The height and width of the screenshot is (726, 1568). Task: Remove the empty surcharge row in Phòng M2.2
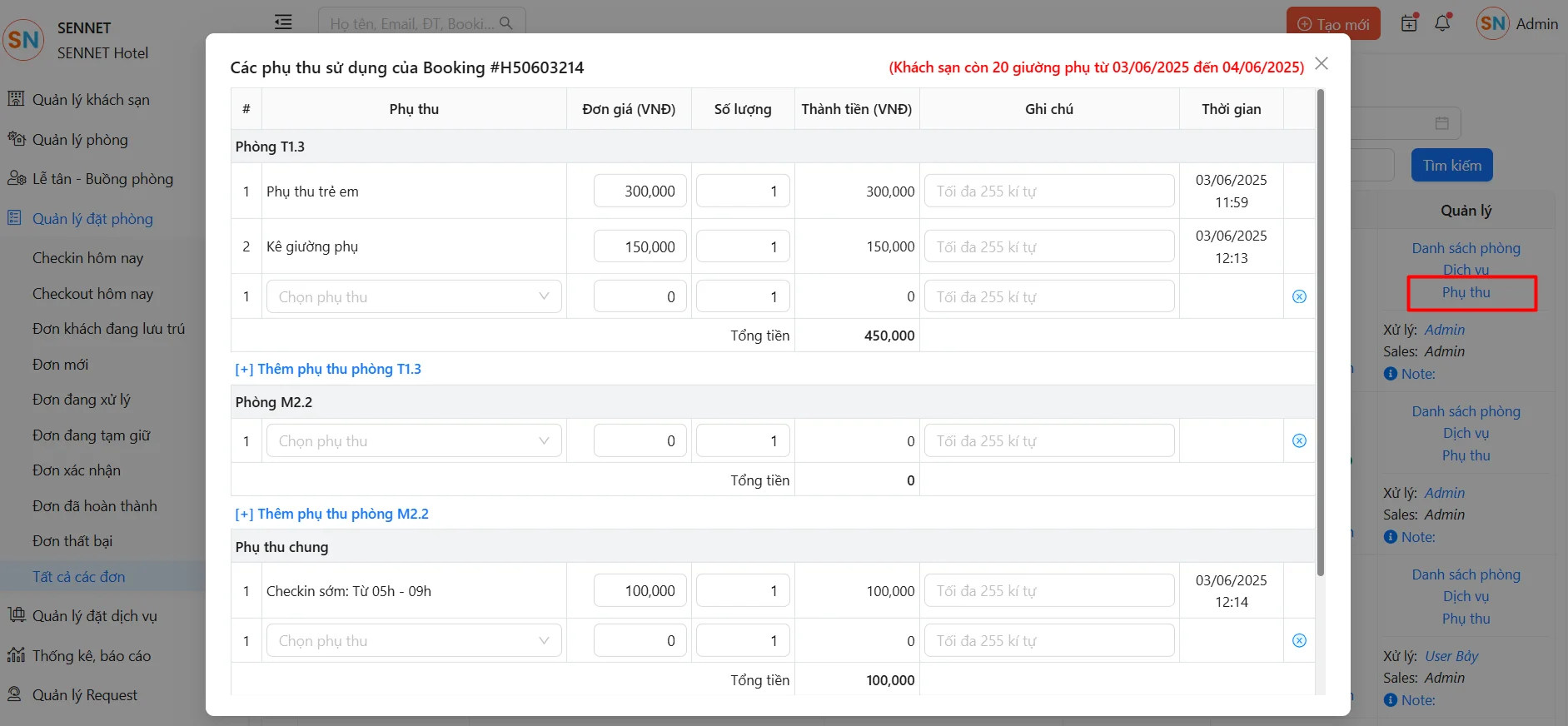coord(1299,441)
